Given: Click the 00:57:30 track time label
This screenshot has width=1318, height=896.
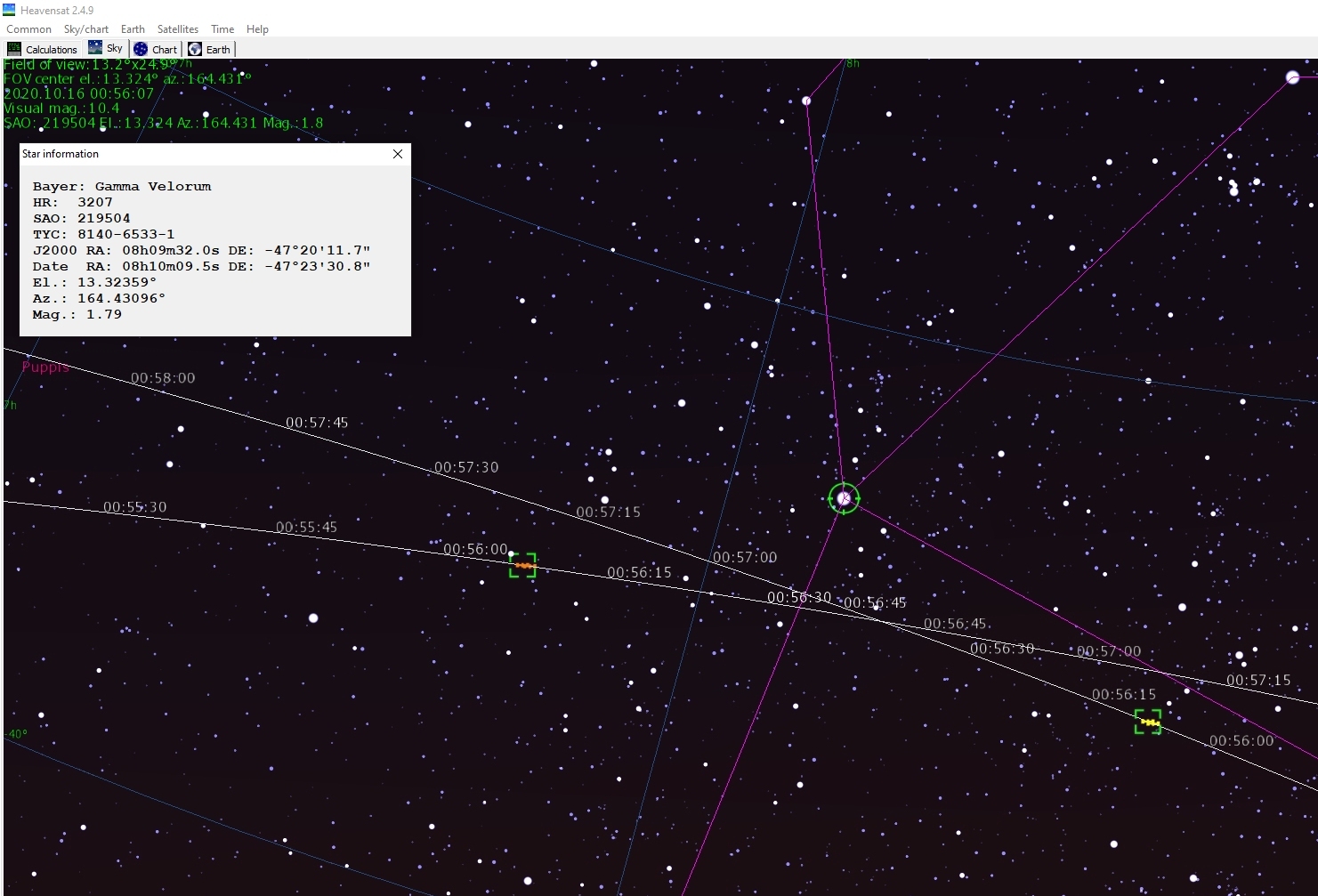Looking at the screenshot, I should click(466, 467).
